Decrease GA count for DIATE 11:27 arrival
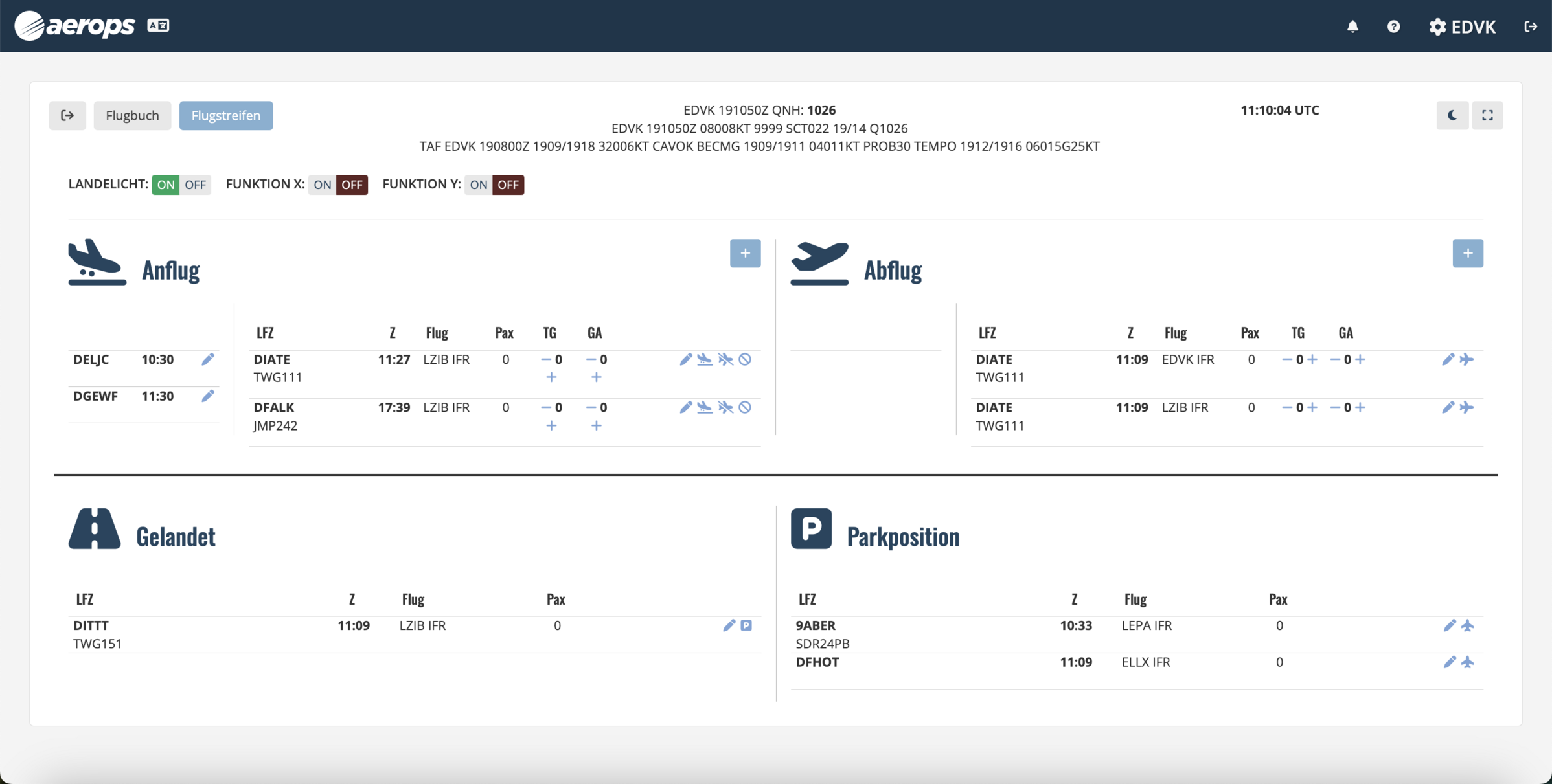This screenshot has height=784, width=1552. (591, 359)
